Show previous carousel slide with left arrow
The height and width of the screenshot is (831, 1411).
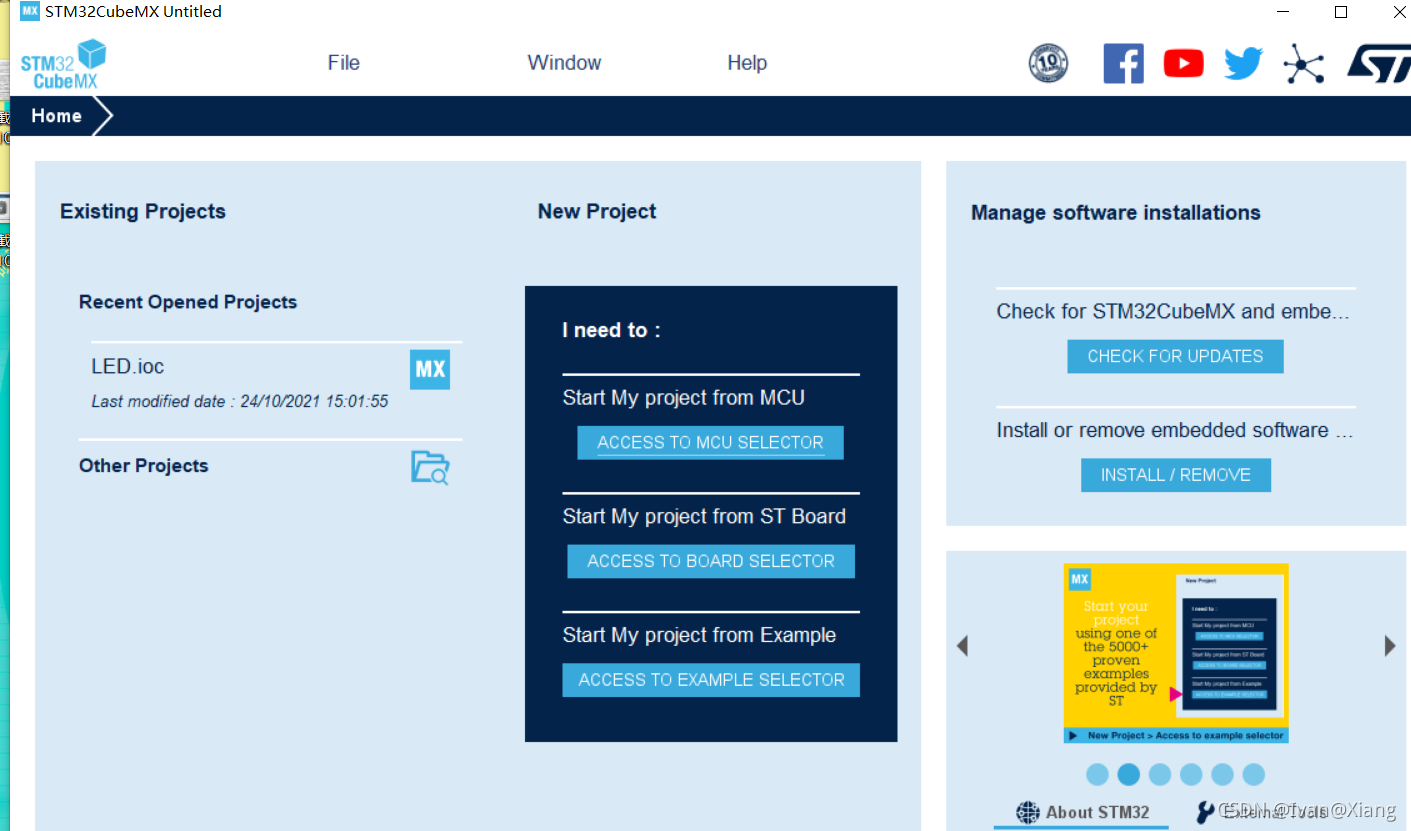click(962, 646)
